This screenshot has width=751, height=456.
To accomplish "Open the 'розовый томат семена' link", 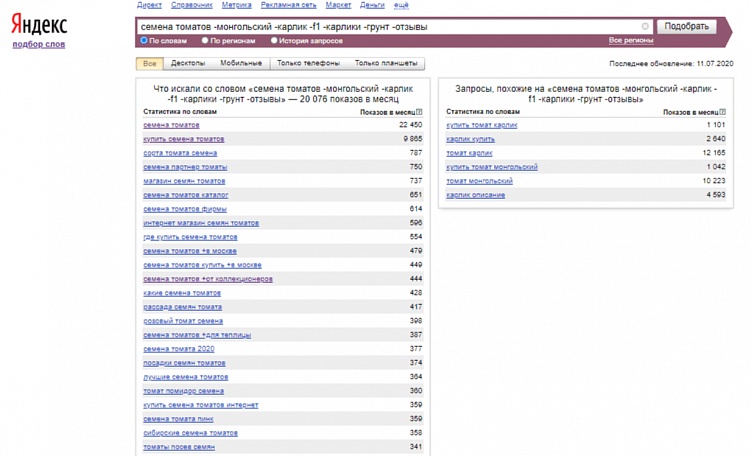I will (183, 321).
